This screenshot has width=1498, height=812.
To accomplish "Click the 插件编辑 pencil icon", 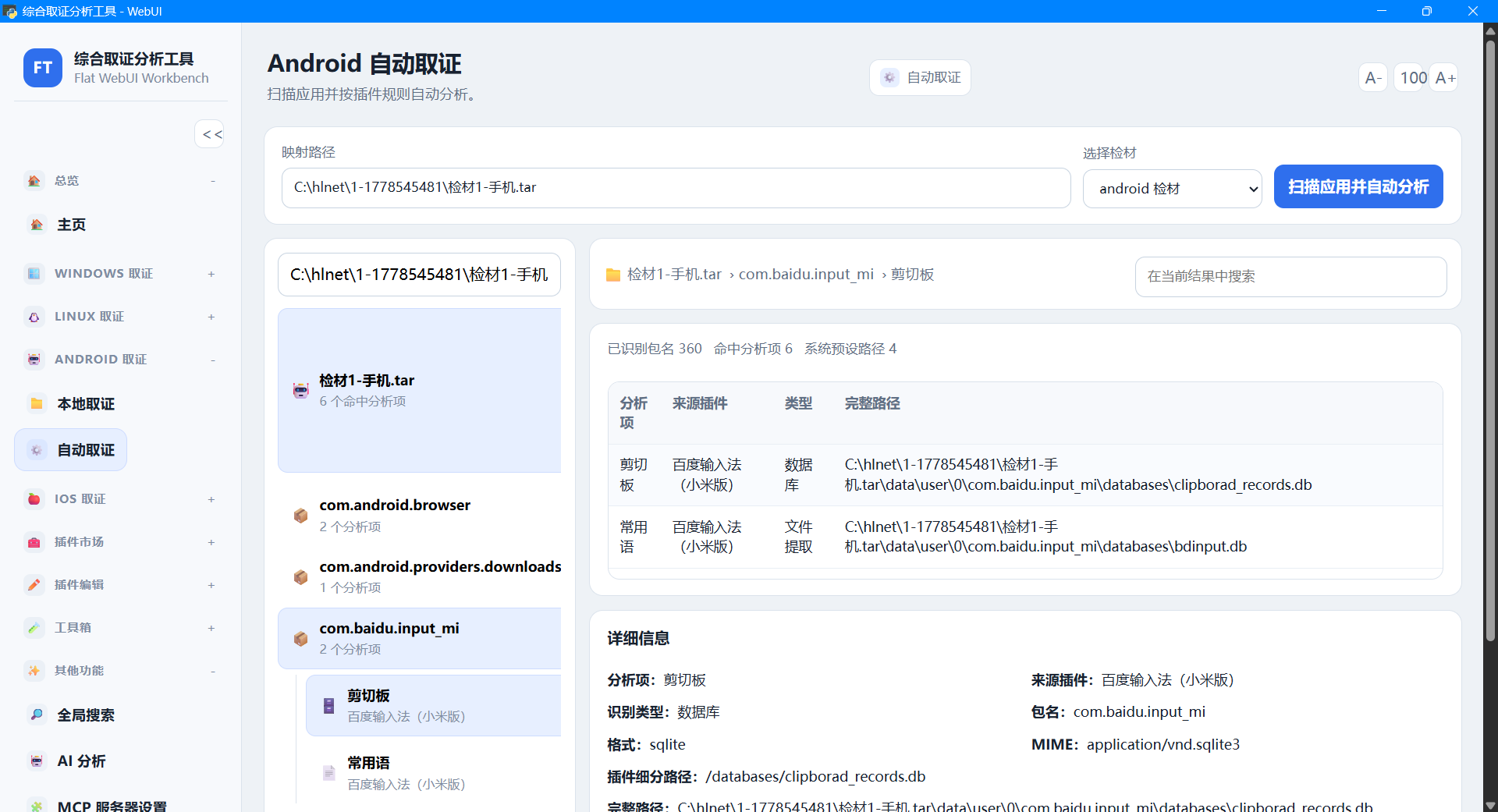I will (x=34, y=585).
